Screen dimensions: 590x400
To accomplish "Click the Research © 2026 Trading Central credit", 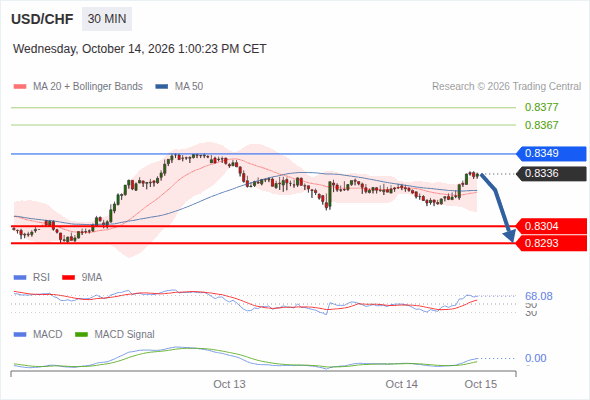I will pos(506,87).
